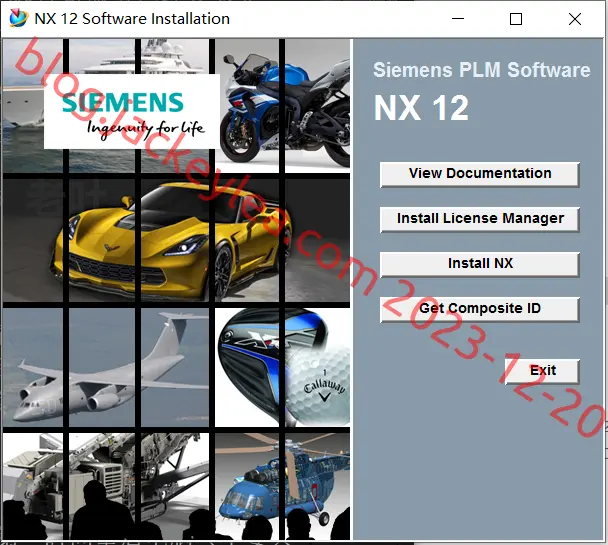This screenshot has height=545, width=608.
Task: Click the NX app icon in title bar
Action: tap(18, 18)
